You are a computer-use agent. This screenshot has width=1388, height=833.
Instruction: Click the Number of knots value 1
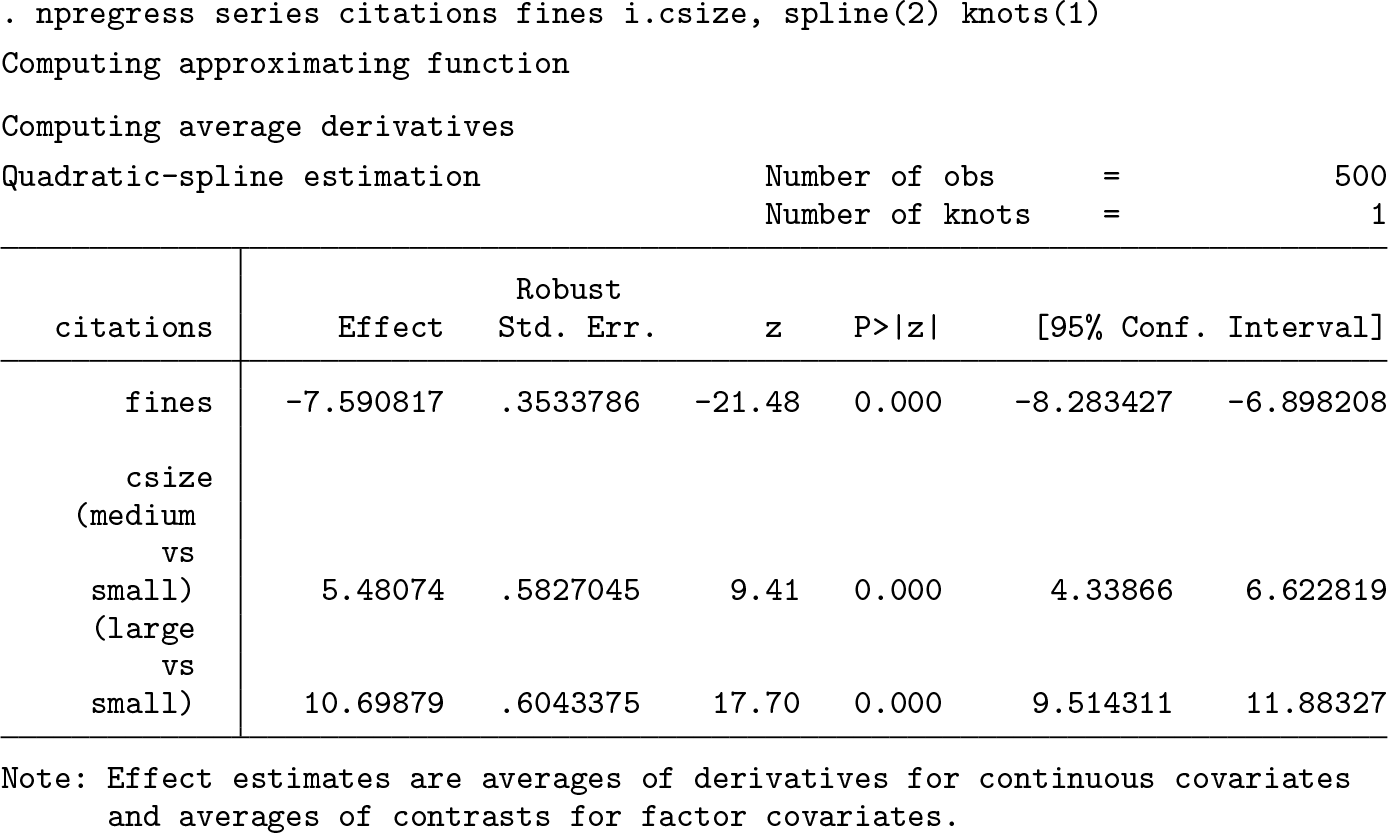pyautogui.click(x=1378, y=215)
